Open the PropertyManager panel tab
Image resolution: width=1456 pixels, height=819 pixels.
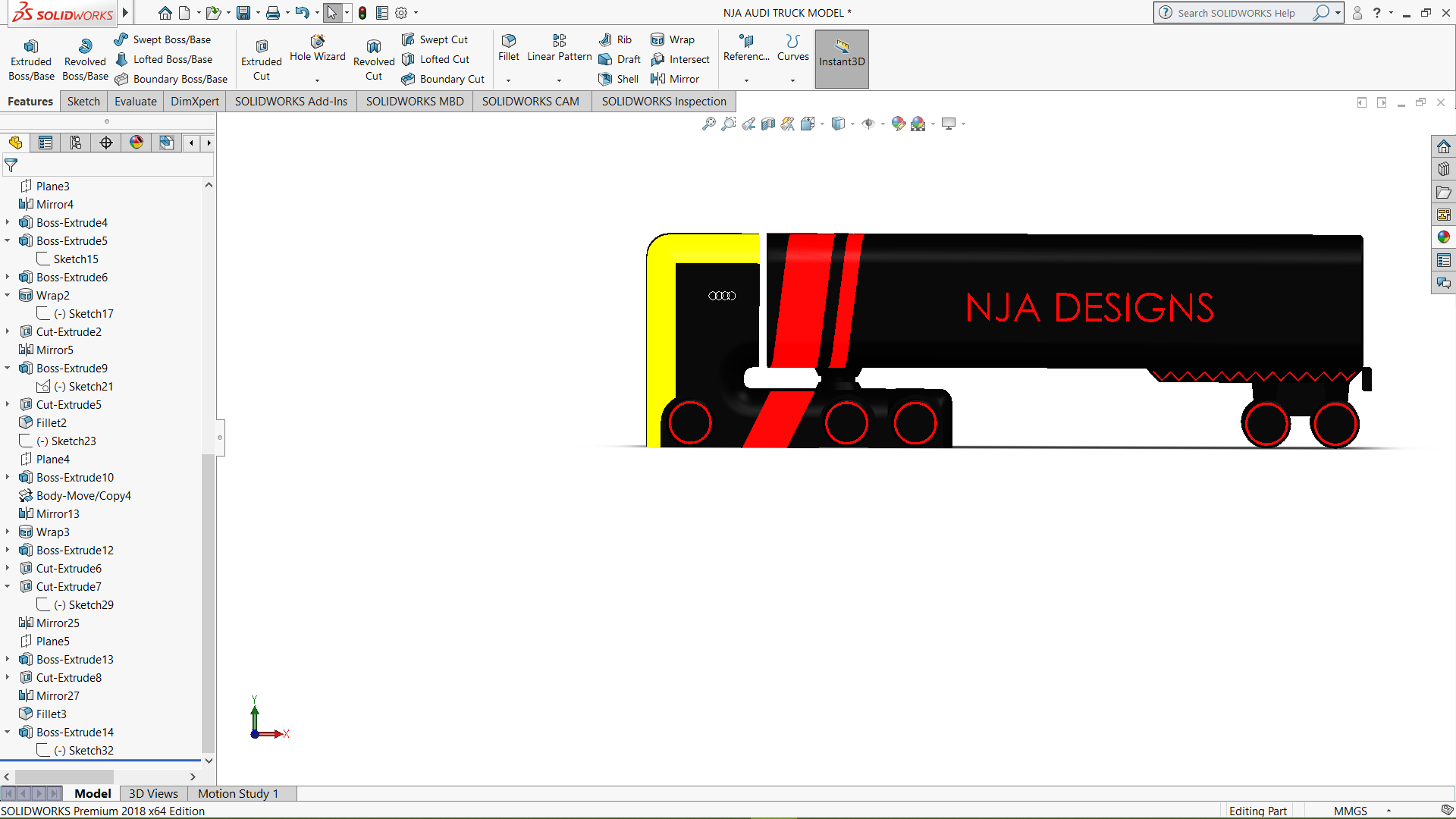pyautogui.click(x=45, y=143)
